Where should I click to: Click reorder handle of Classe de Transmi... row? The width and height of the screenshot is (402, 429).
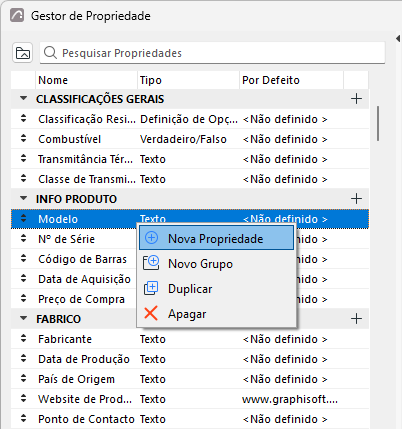click(23, 178)
